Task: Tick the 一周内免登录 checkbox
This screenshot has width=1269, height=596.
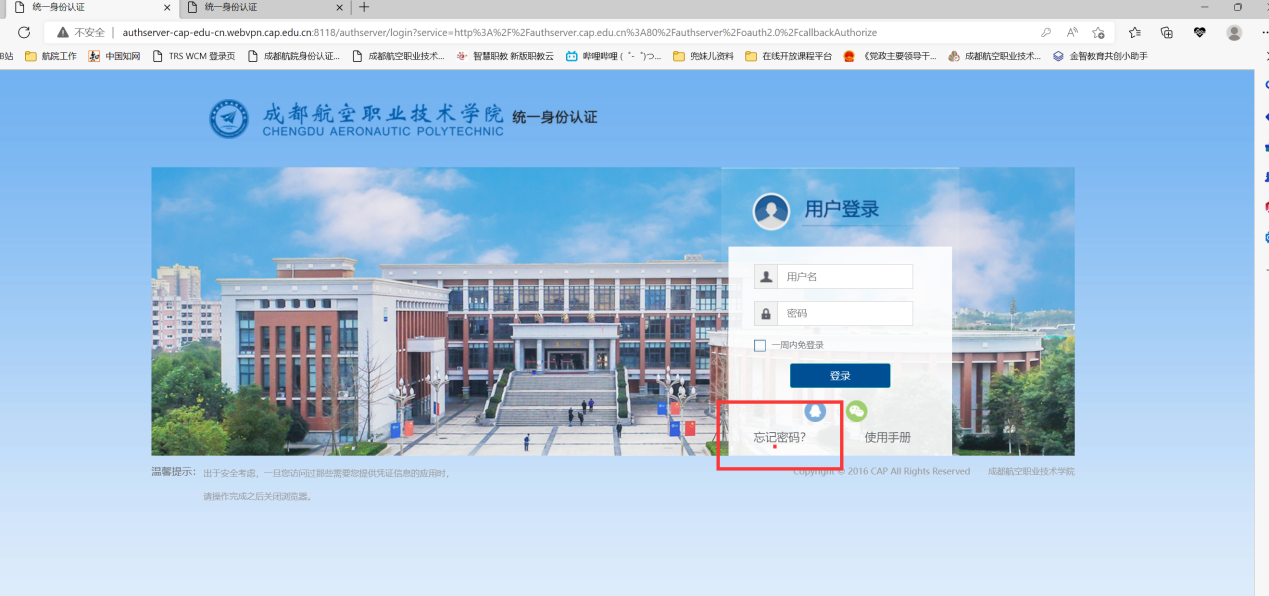Action: pyautogui.click(x=760, y=345)
